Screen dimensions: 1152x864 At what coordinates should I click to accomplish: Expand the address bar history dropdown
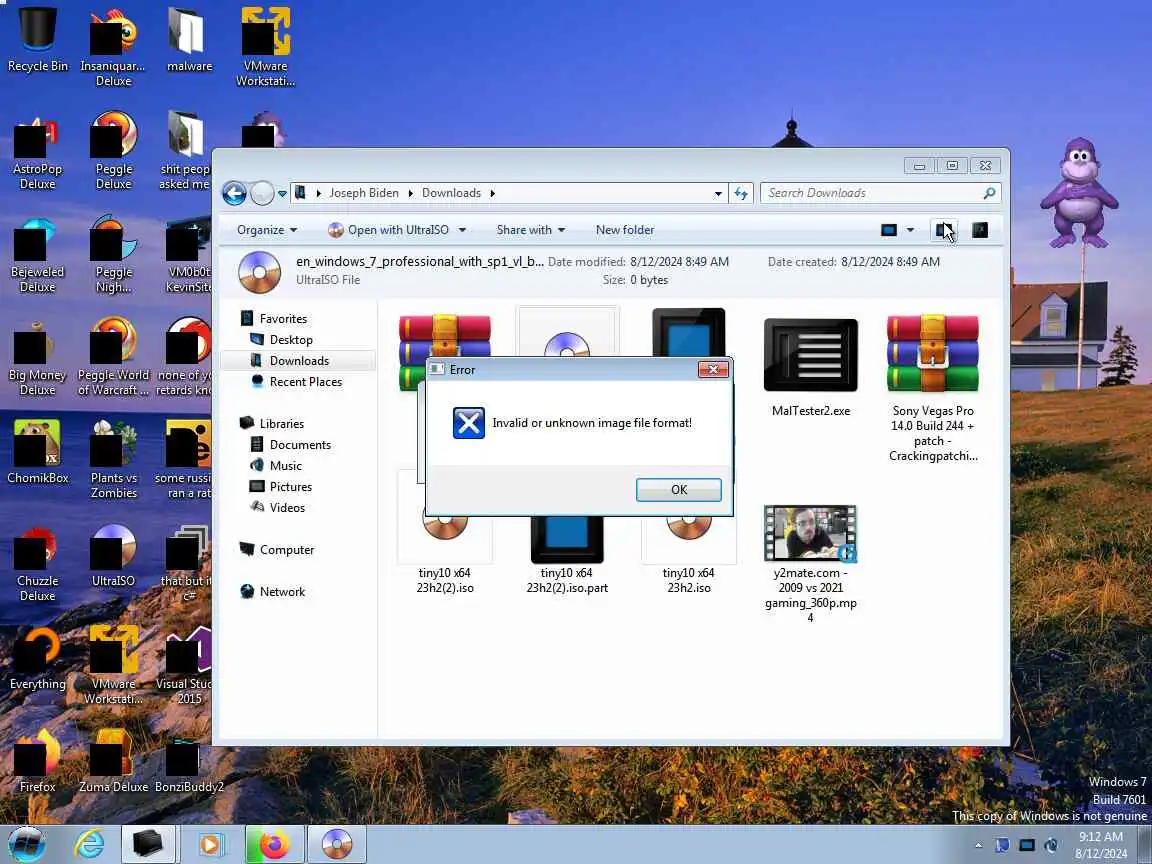[718, 194]
